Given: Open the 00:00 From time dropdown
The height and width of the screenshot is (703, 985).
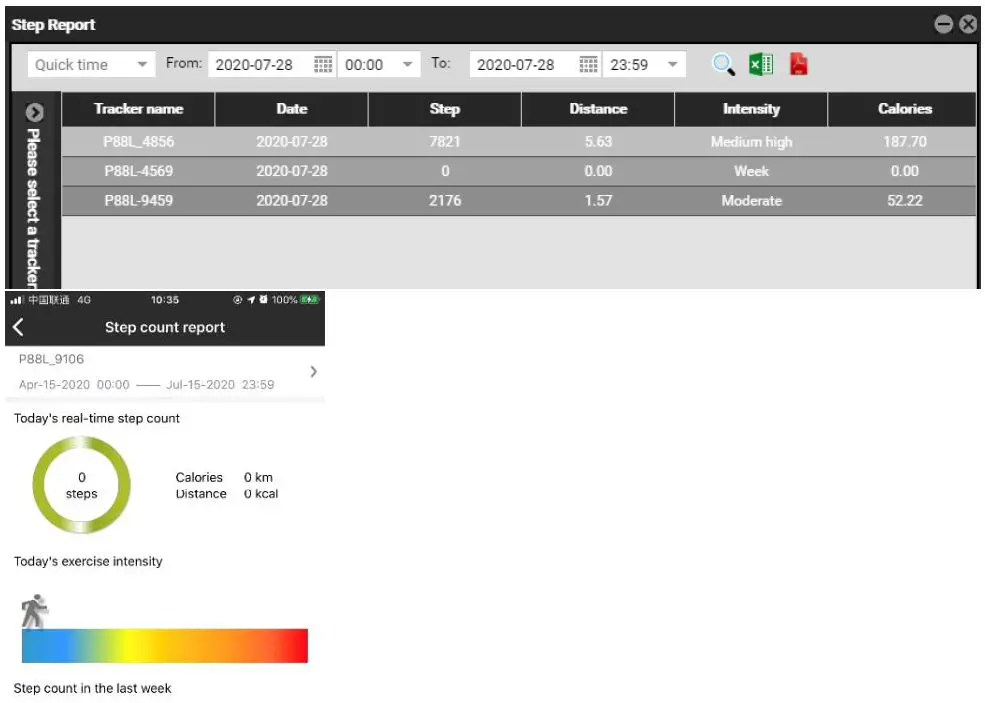Looking at the screenshot, I should pos(379,65).
